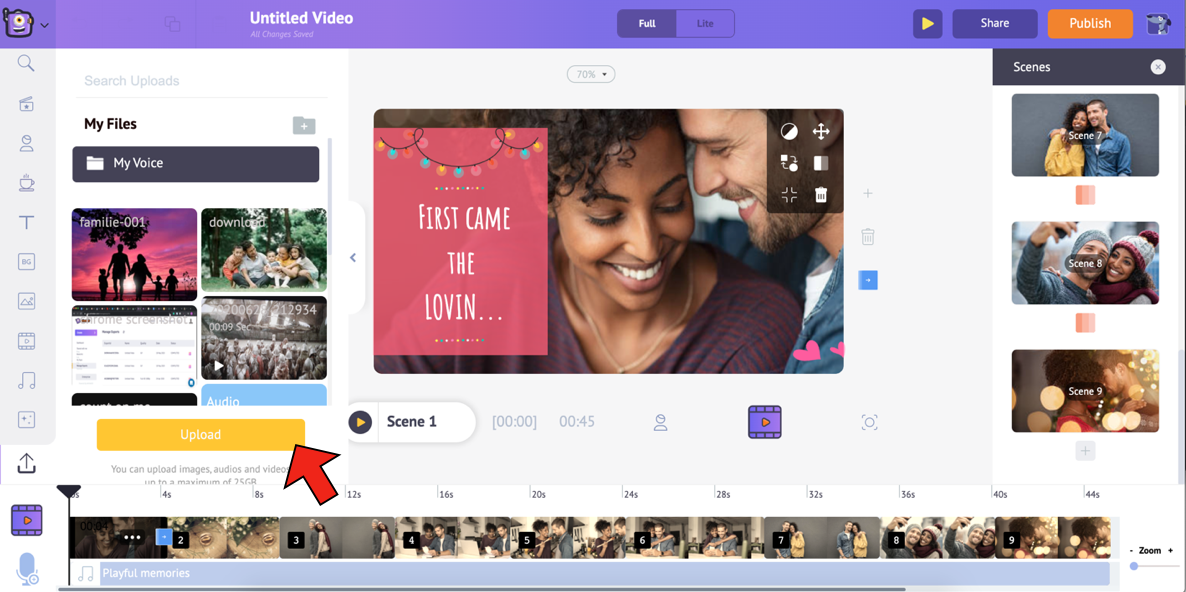Image resolution: width=1186 pixels, height=592 pixels.
Task: Collapse the uploads panel with chevron
Action: click(353, 258)
